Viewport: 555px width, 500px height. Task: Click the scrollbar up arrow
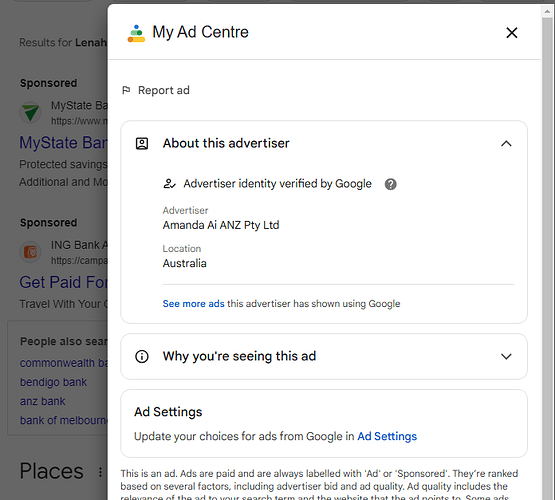coord(547,12)
